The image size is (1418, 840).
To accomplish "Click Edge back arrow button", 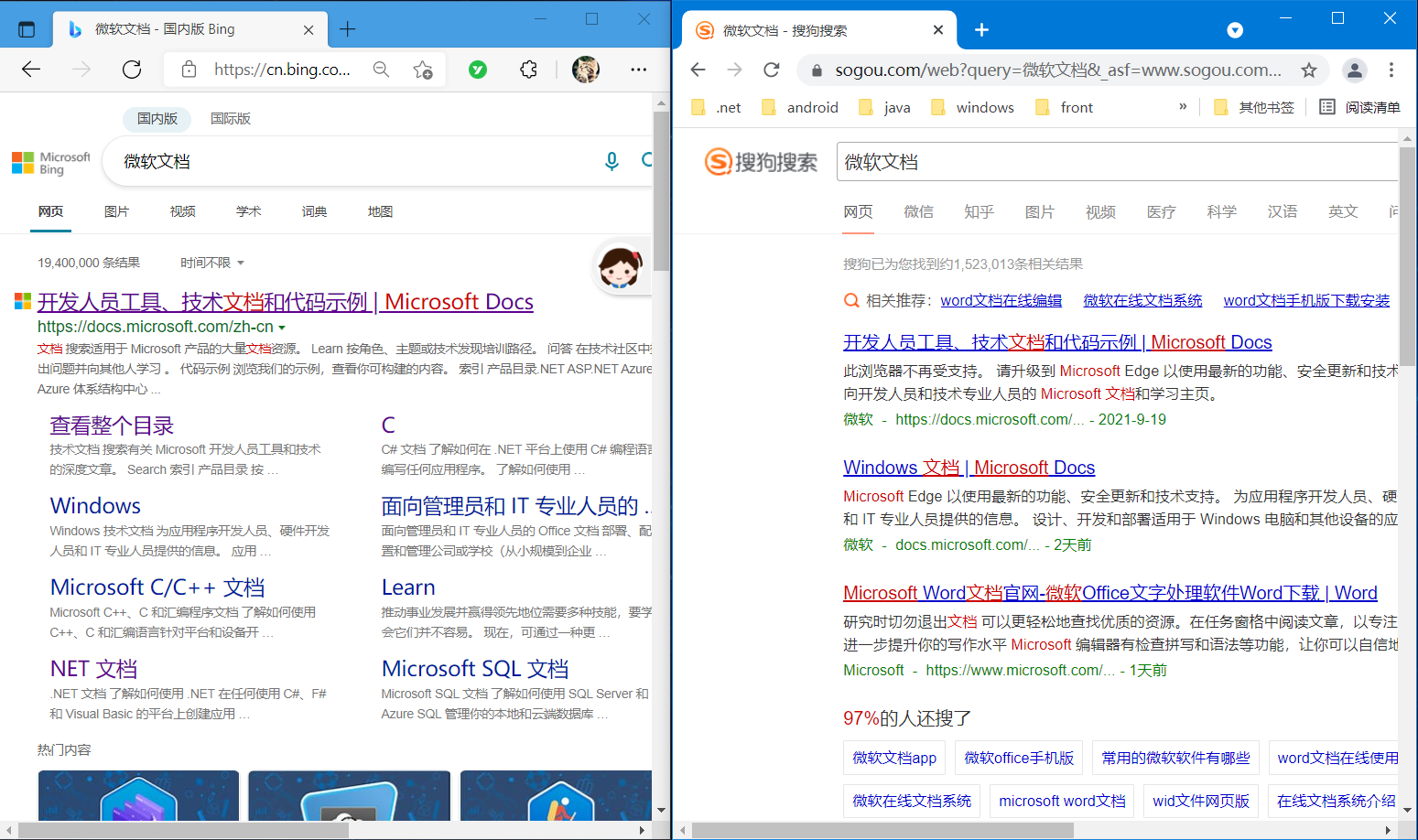I will (31, 70).
